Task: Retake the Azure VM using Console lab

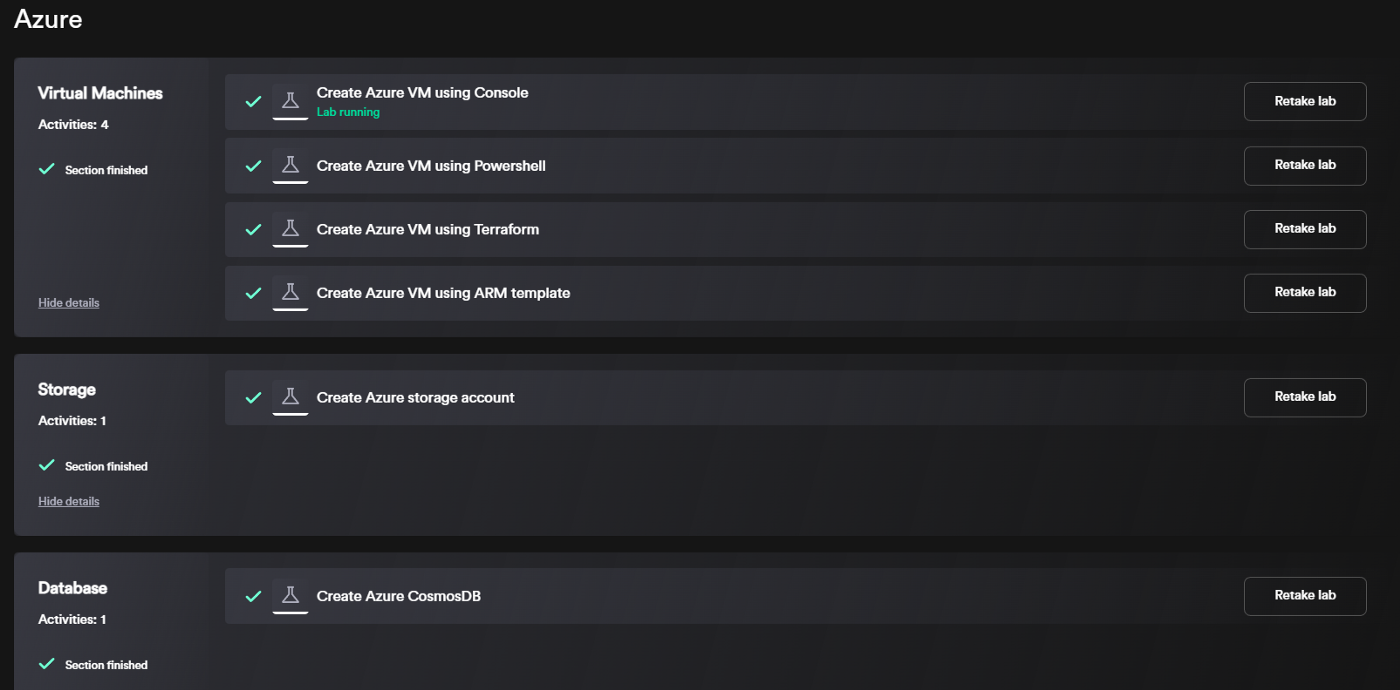Action: pos(1305,101)
